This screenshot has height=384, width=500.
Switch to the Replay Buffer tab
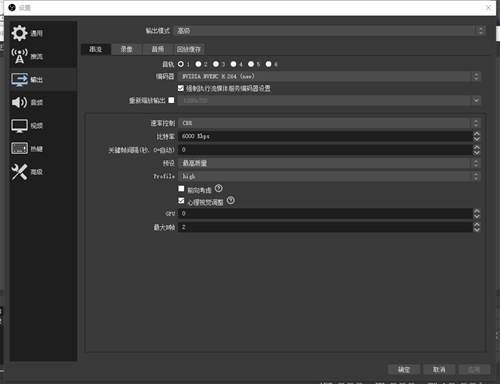pyautogui.click(x=189, y=49)
